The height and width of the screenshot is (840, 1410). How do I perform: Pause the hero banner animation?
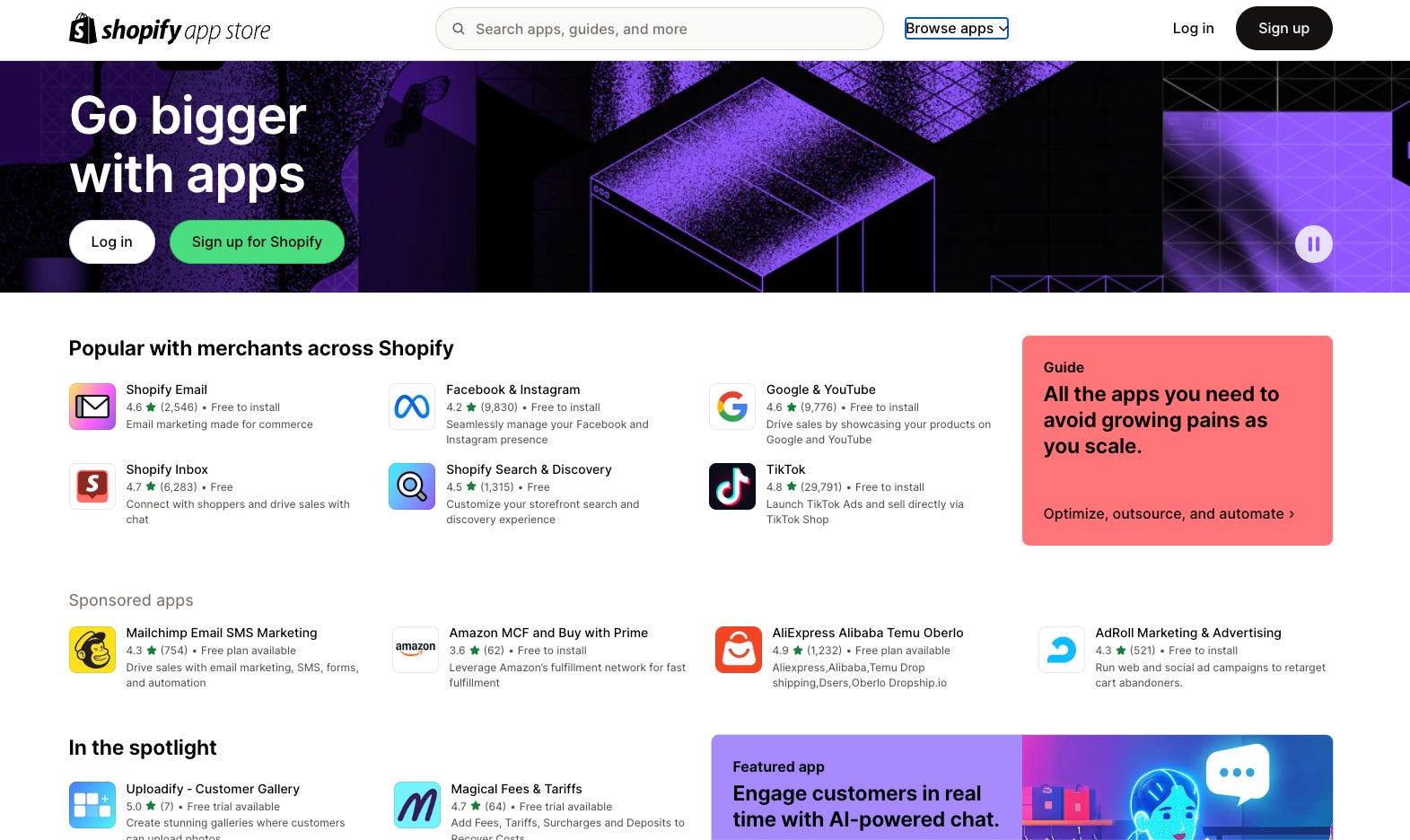tap(1314, 244)
